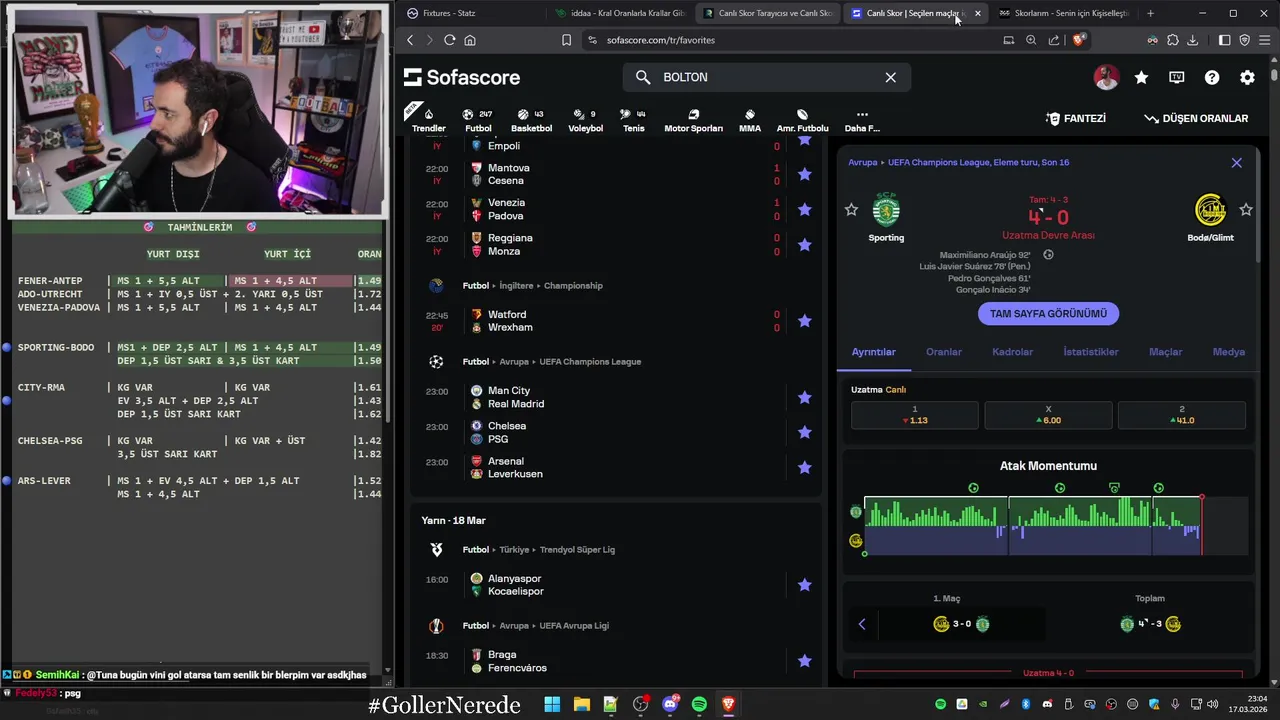Click first goal marker on Atak Momentumu
This screenshot has width=1280, height=720.
[x=973, y=488]
